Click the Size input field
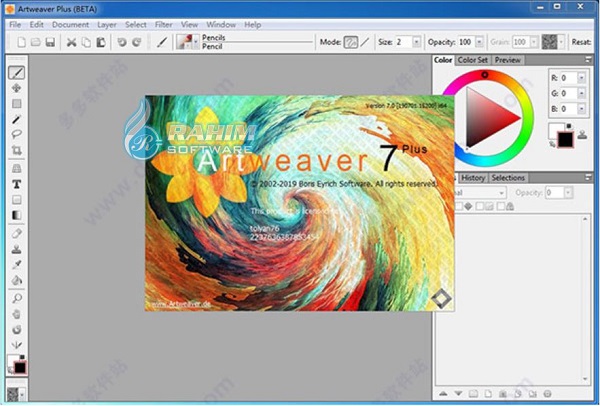600x406 pixels. point(404,42)
